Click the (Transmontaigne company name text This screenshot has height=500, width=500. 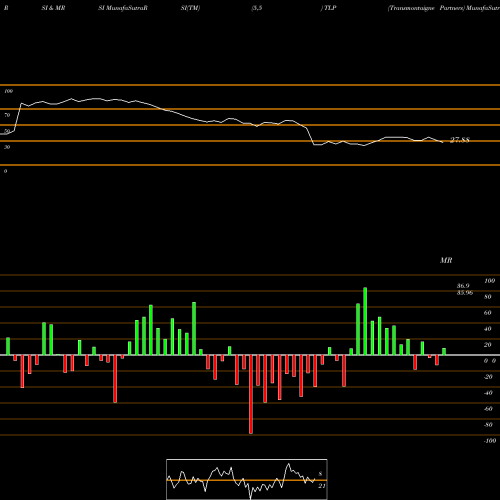click(x=411, y=8)
